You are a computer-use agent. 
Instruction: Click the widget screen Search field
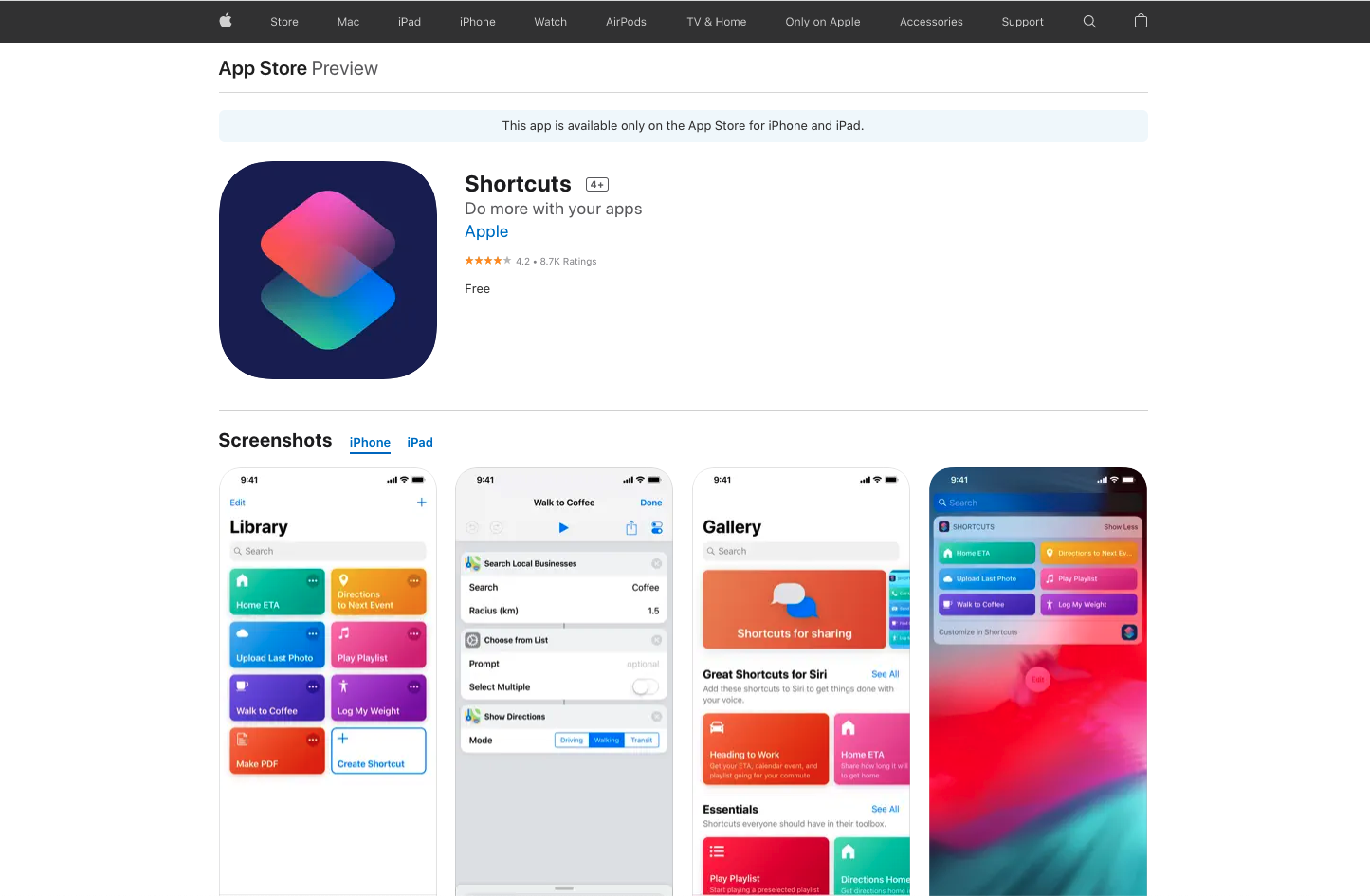[x=1038, y=503]
